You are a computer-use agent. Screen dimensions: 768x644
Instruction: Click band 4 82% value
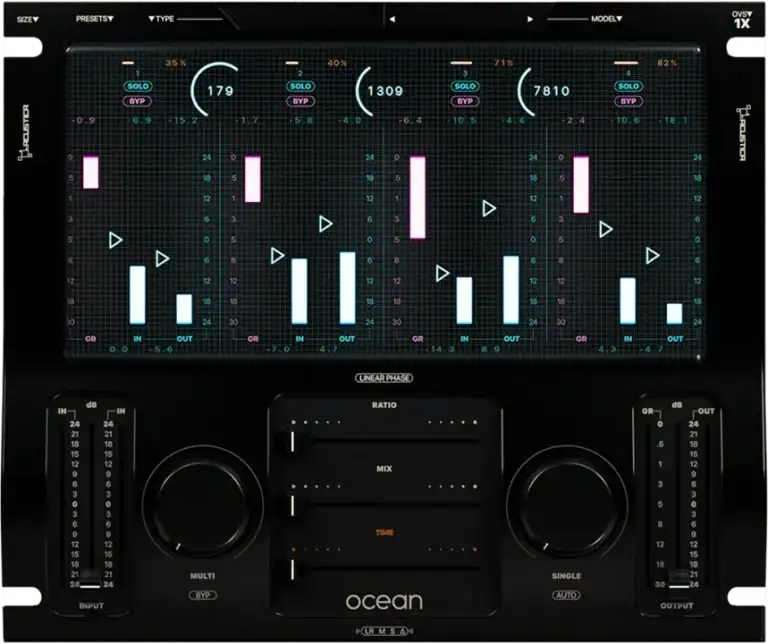pos(668,63)
